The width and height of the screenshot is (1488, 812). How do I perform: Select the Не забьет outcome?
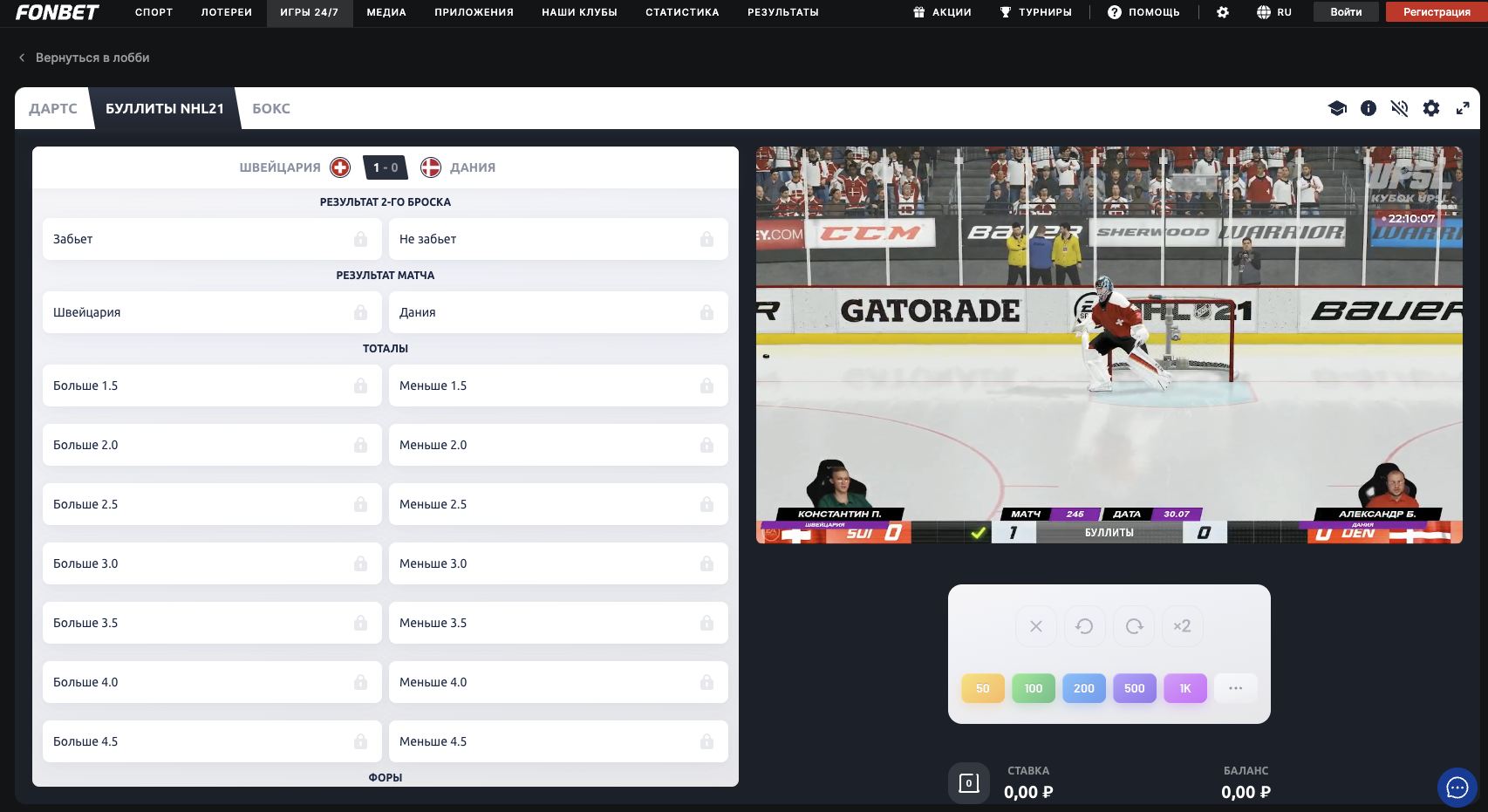[558, 239]
